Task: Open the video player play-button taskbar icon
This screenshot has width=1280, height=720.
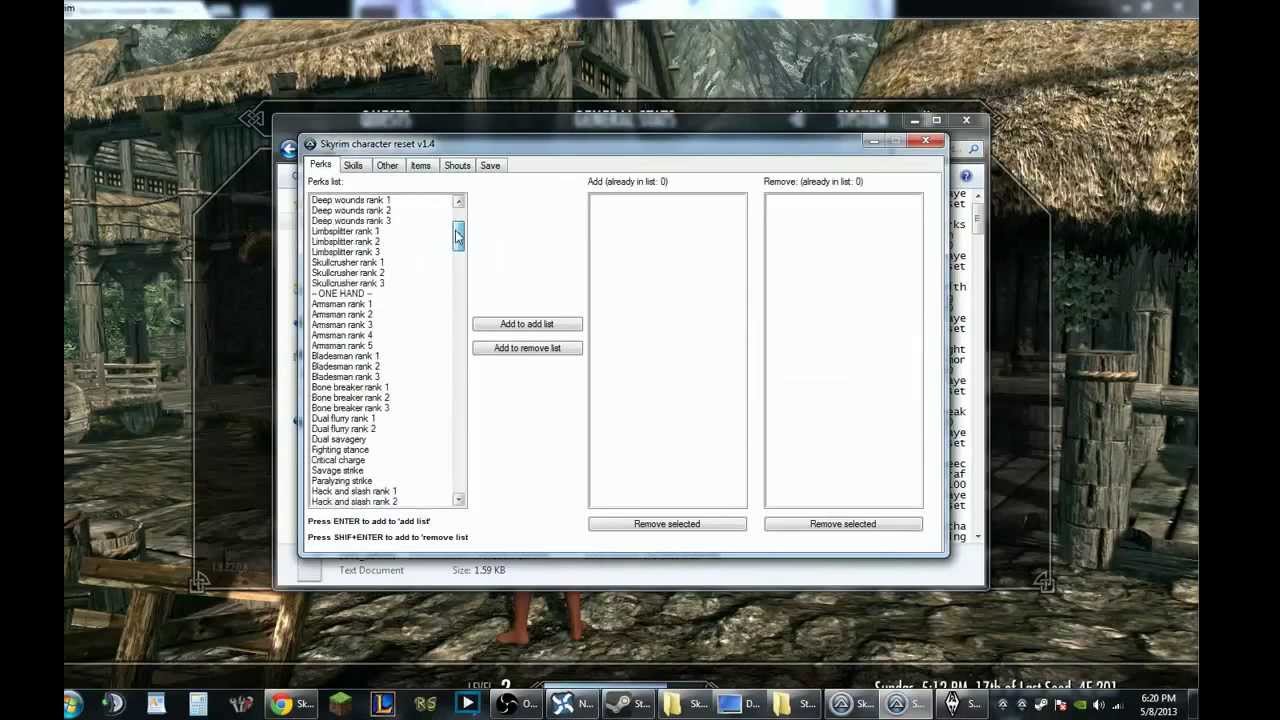Action: 467,704
